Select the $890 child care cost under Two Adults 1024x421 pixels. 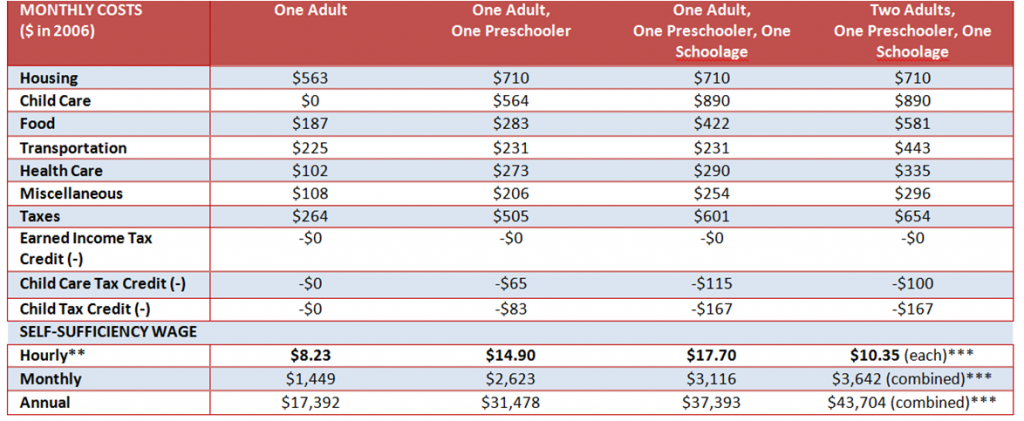pos(912,101)
